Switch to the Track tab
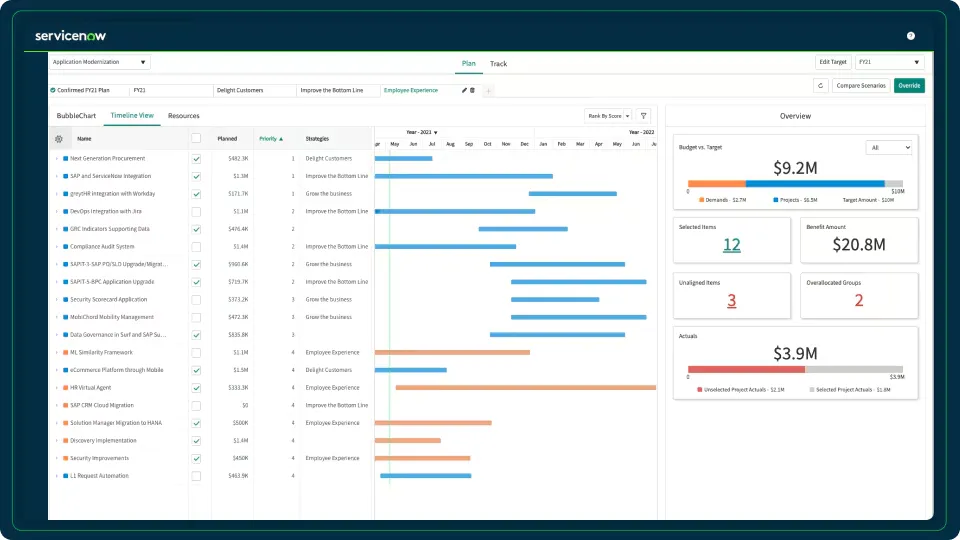960x540 pixels. tap(498, 64)
